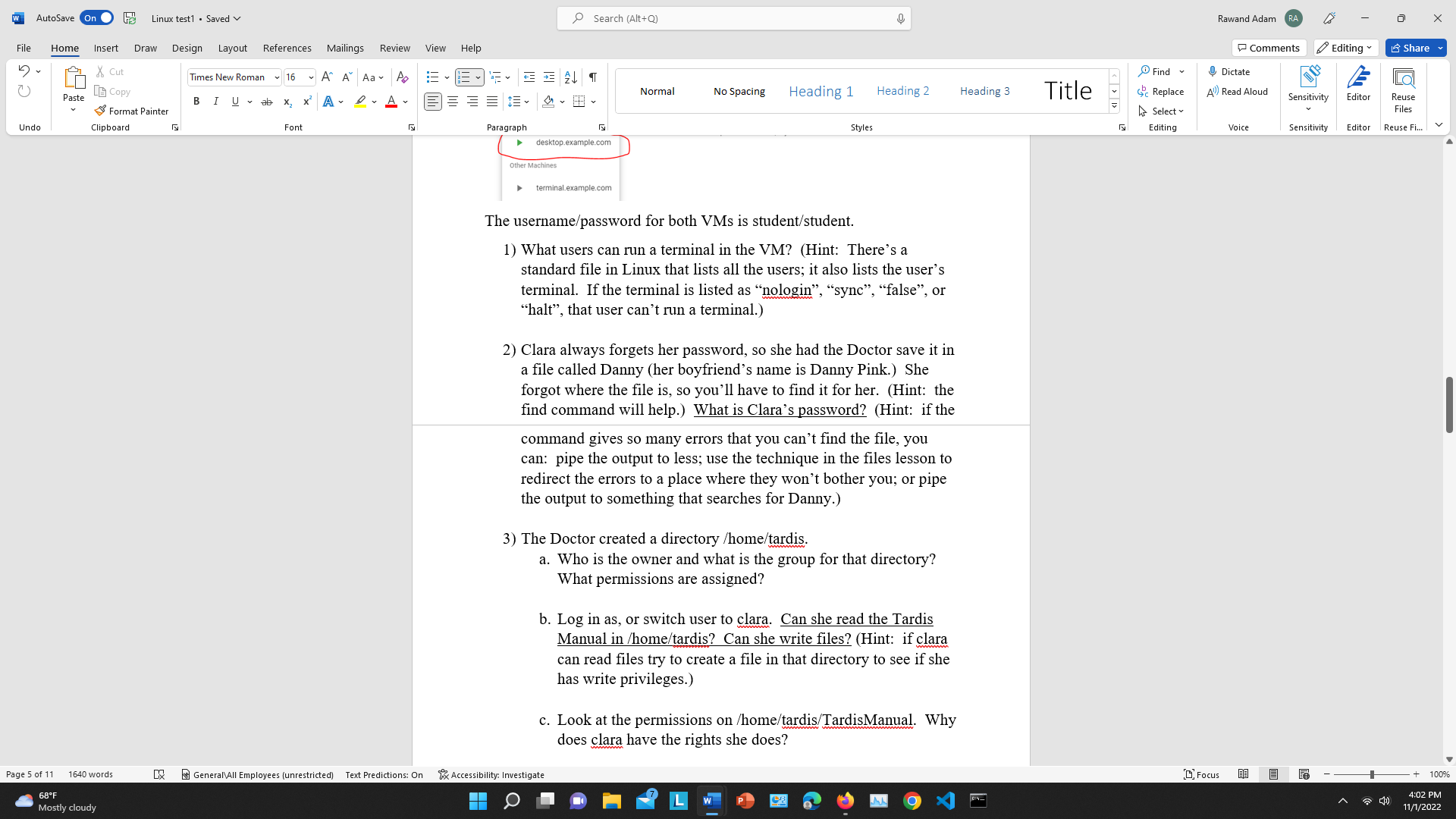Center align the paragraph
1456x819 pixels.
tap(453, 102)
